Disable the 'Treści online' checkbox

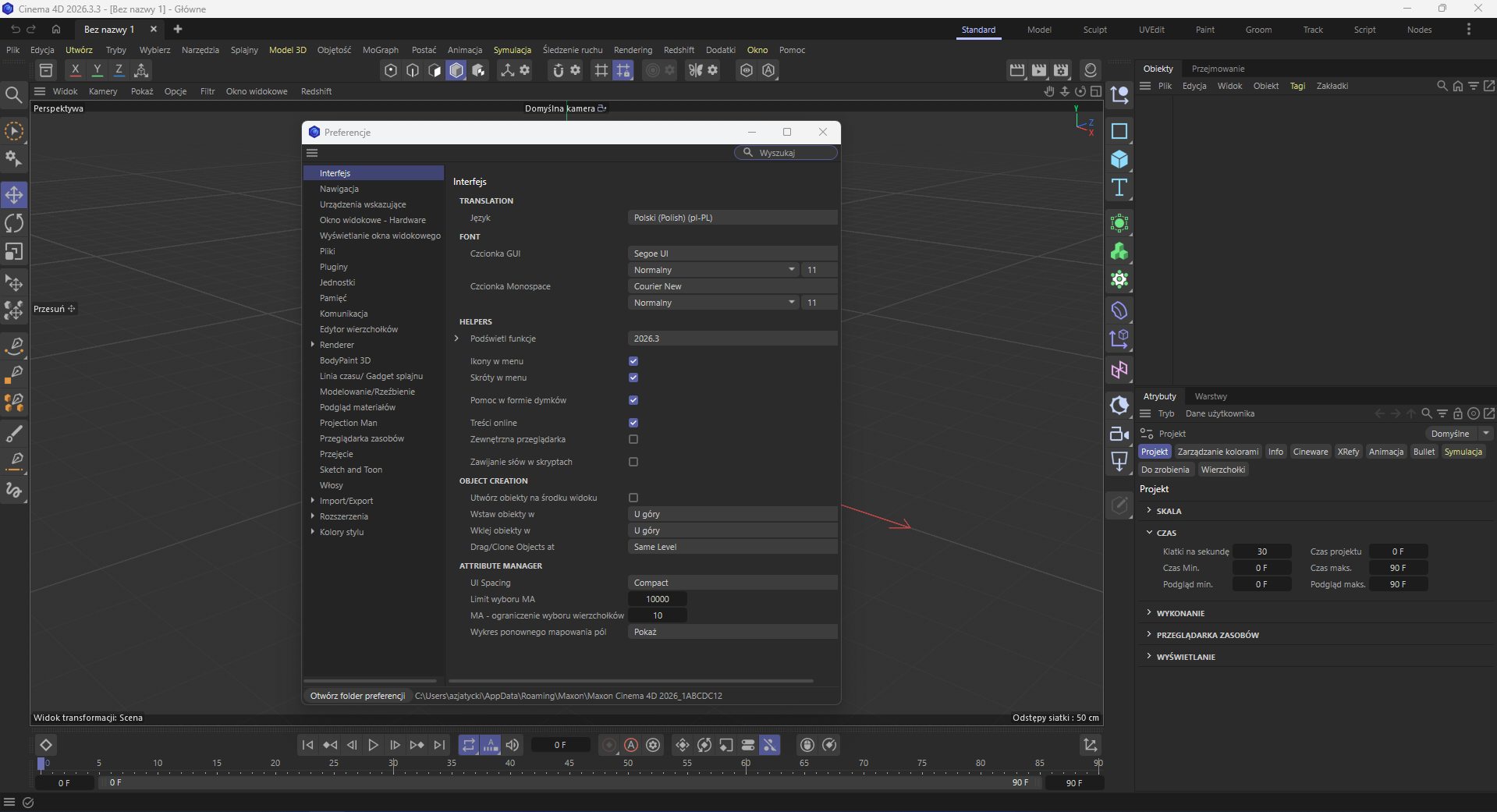[x=633, y=423]
